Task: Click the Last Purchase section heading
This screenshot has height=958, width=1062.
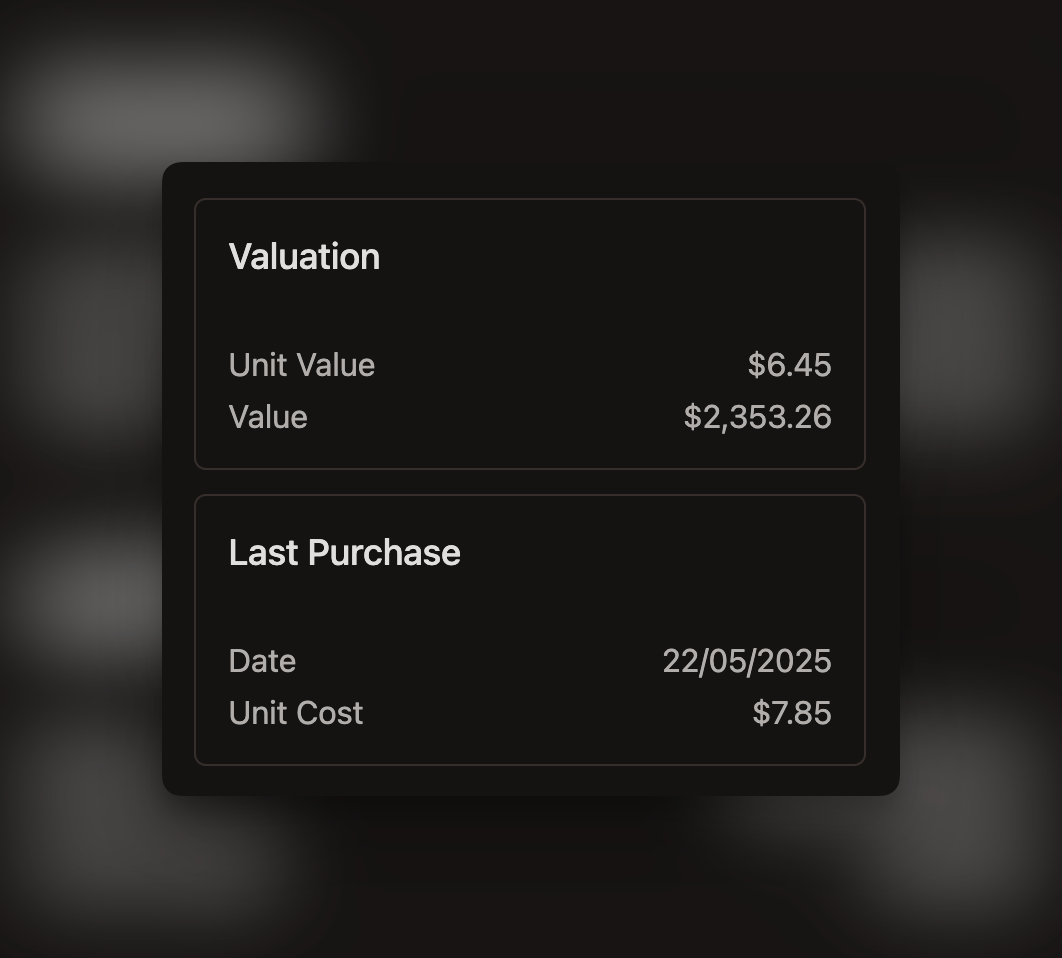Action: (x=344, y=553)
